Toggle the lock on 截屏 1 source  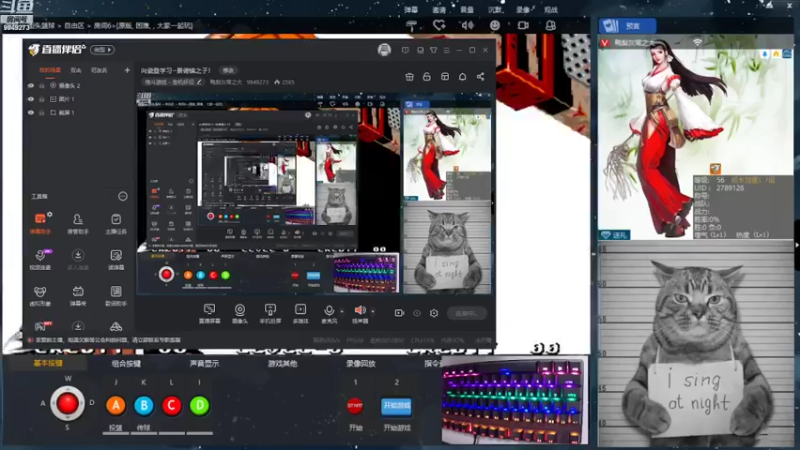42,112
